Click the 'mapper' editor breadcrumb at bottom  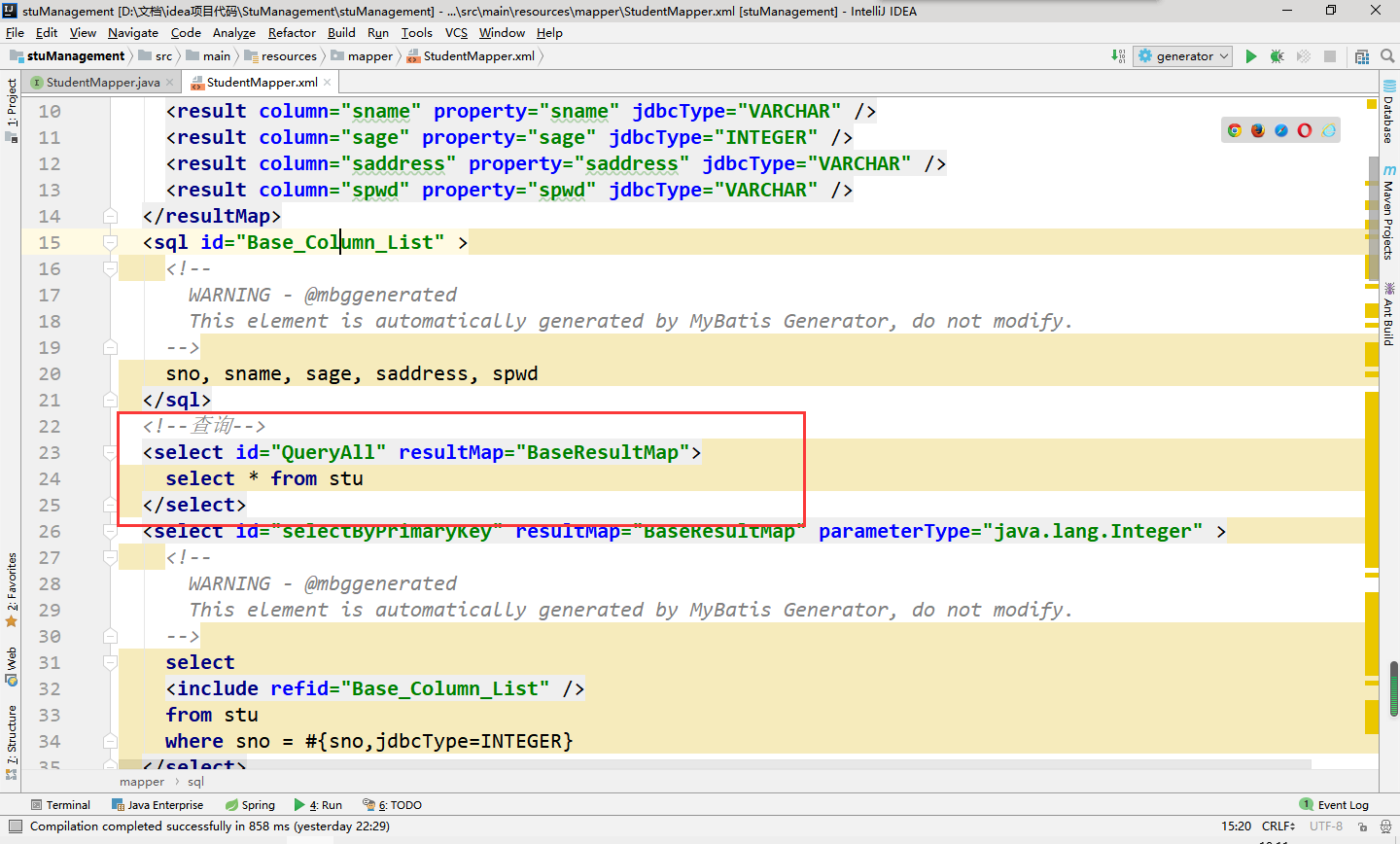pos(142,782)
